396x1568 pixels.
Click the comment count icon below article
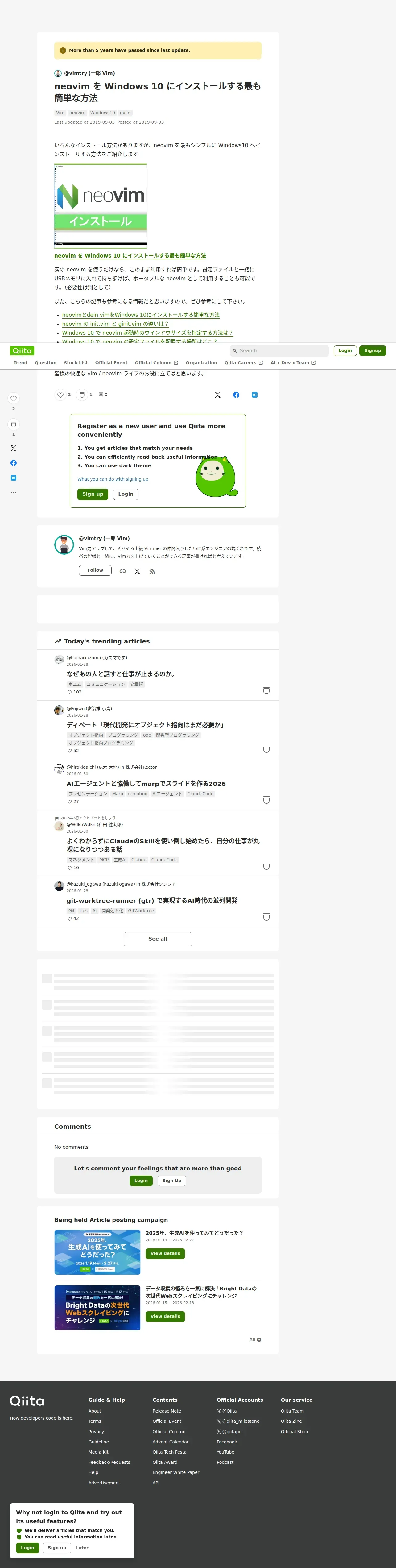point(101,395)
